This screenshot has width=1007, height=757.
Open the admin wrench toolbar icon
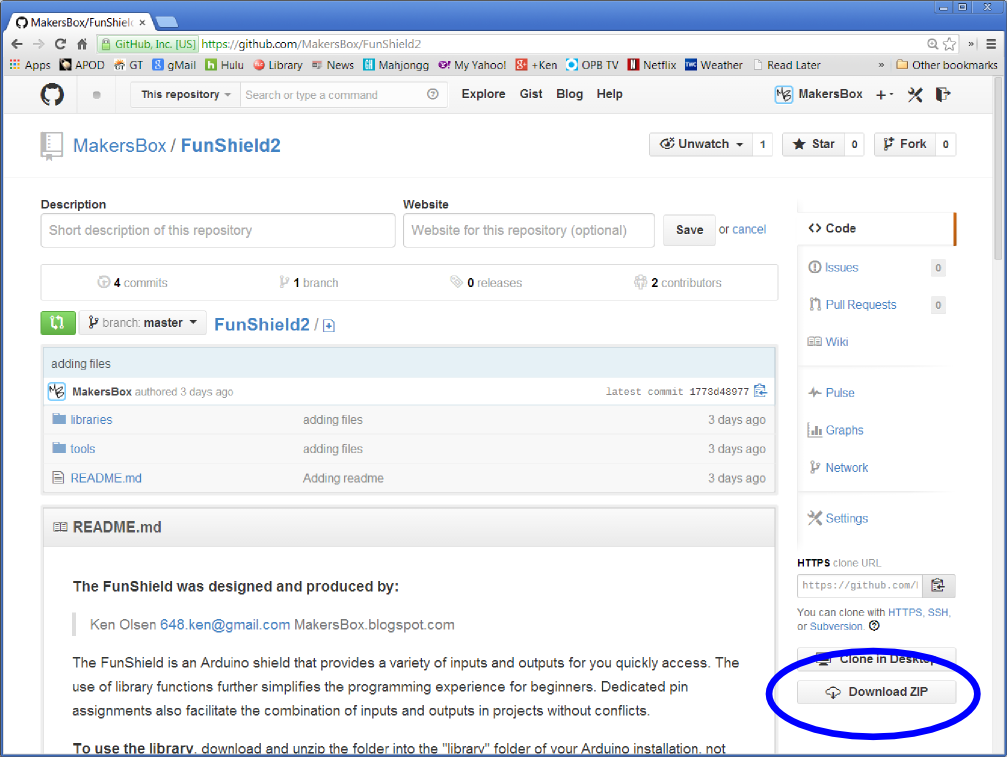pyautogui.click(x=914, y=93)
